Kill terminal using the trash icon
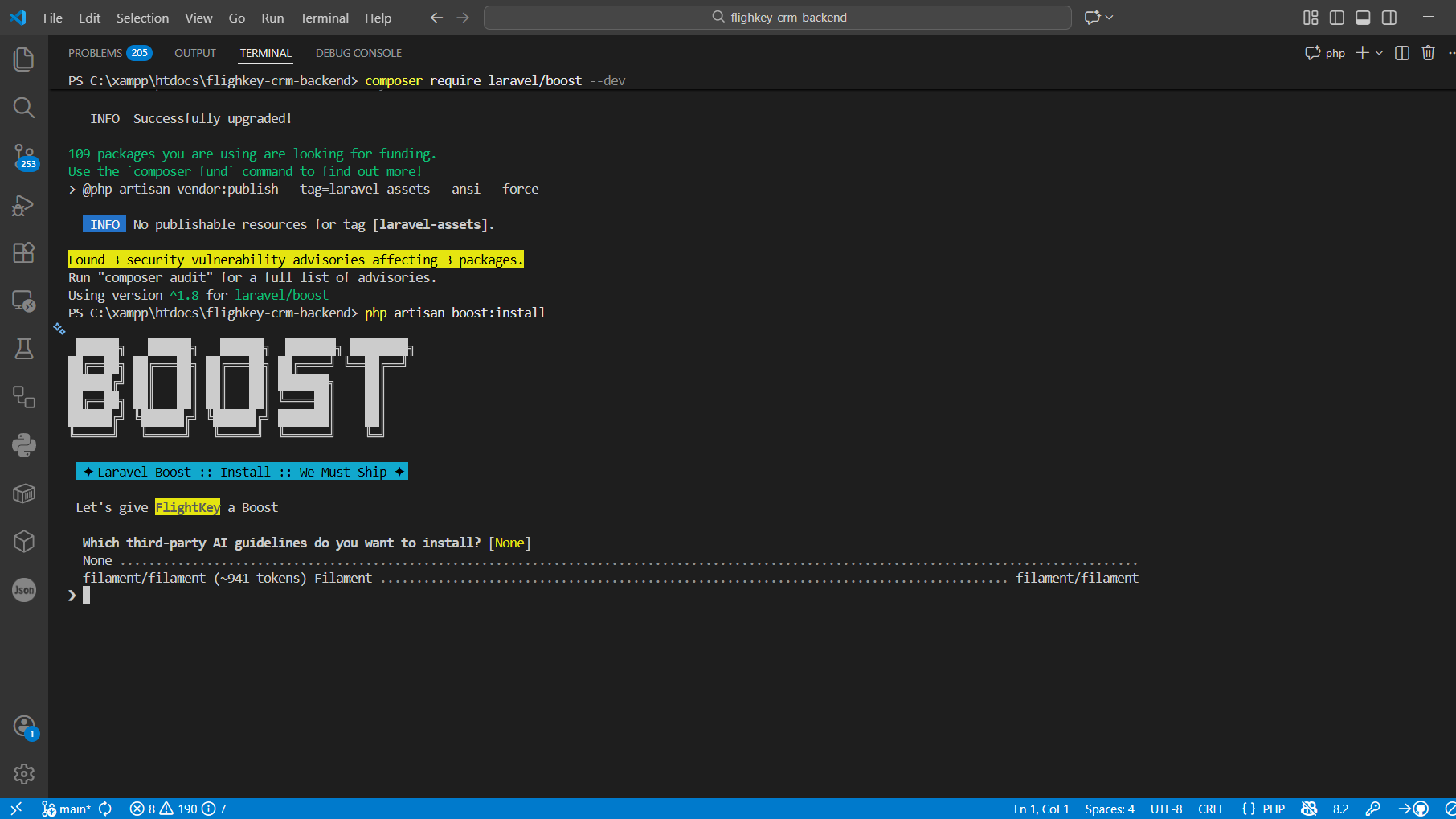This screenshot has height=819, width=1456. pos(1428,53)
